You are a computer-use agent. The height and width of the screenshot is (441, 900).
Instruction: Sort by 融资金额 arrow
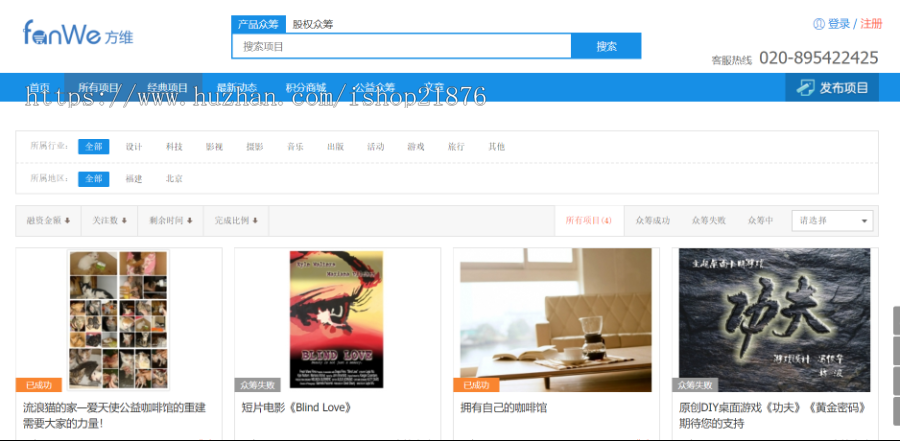pos(67,220)
